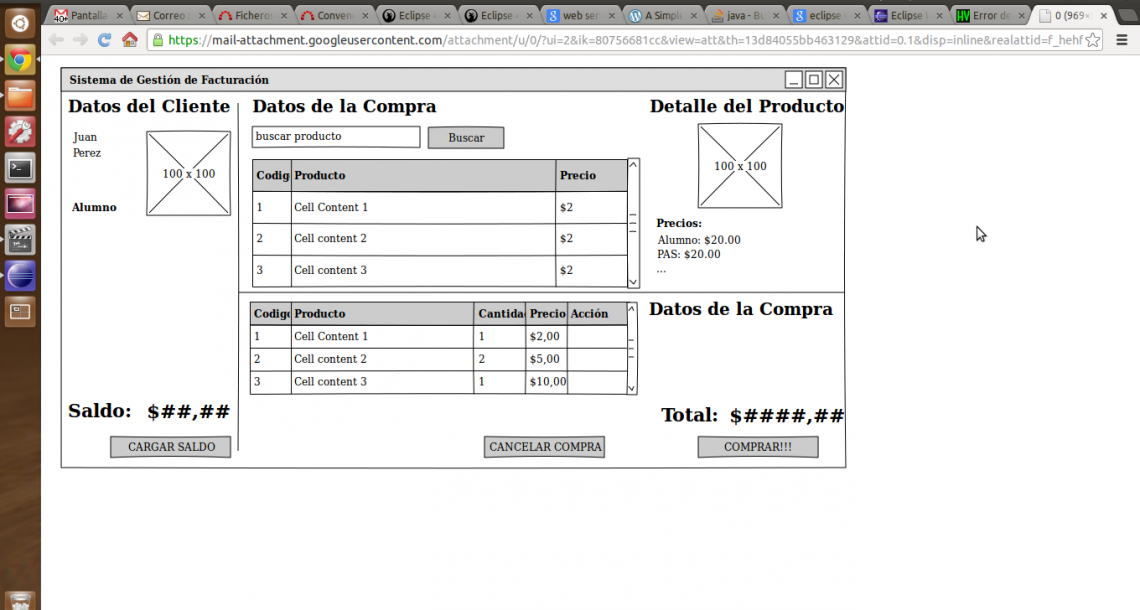Screen dimensions: 1140x610
Task: Focus the "buscar producto" search field
Action: [x=335, y=137]
